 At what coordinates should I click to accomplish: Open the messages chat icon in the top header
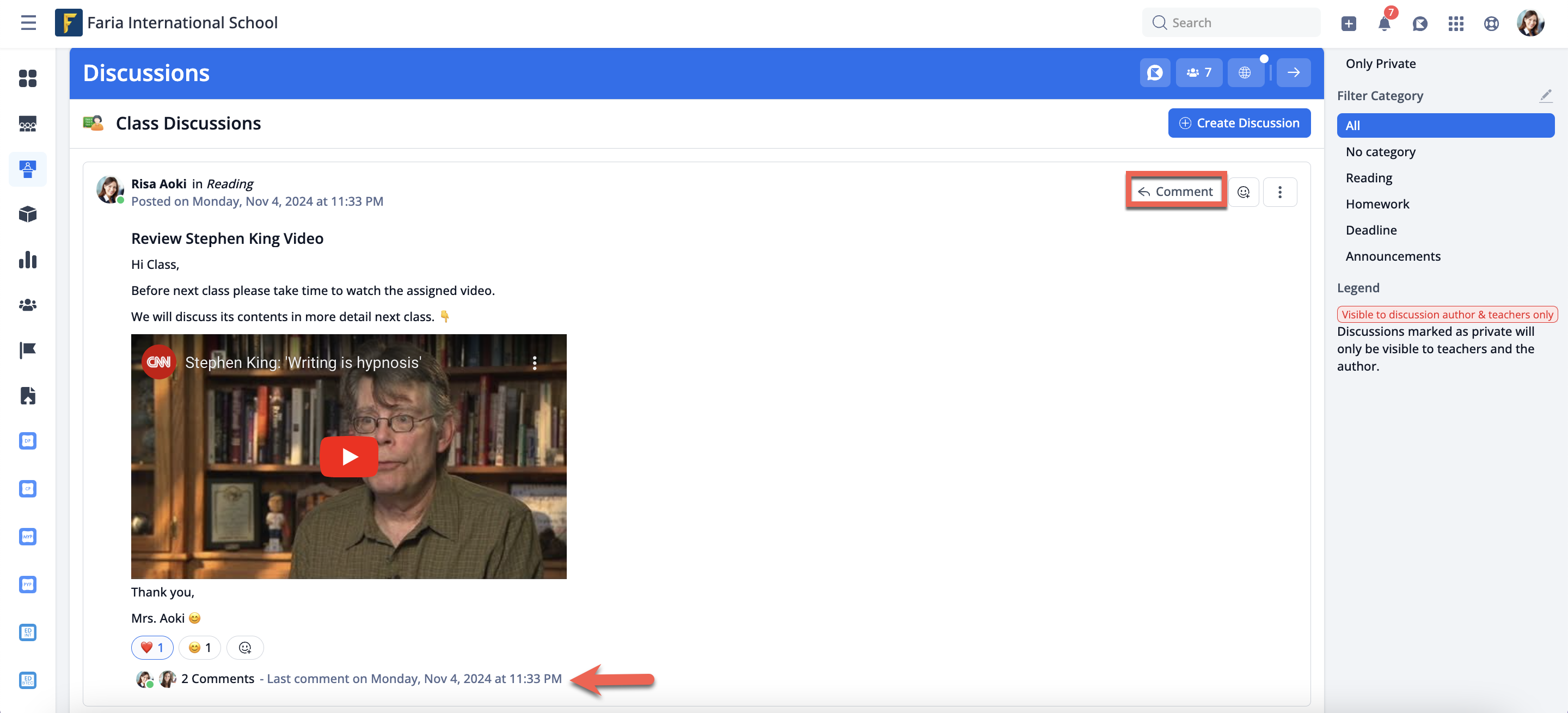click(x=1419, y=24)
